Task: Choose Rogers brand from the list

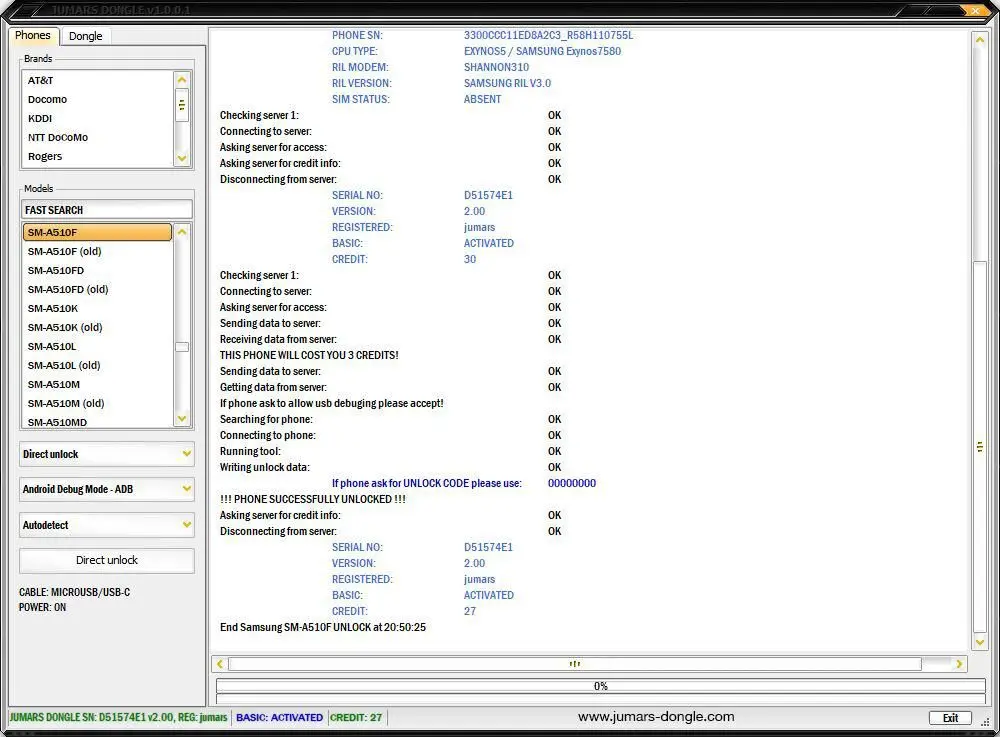Action: pos(45,156)
